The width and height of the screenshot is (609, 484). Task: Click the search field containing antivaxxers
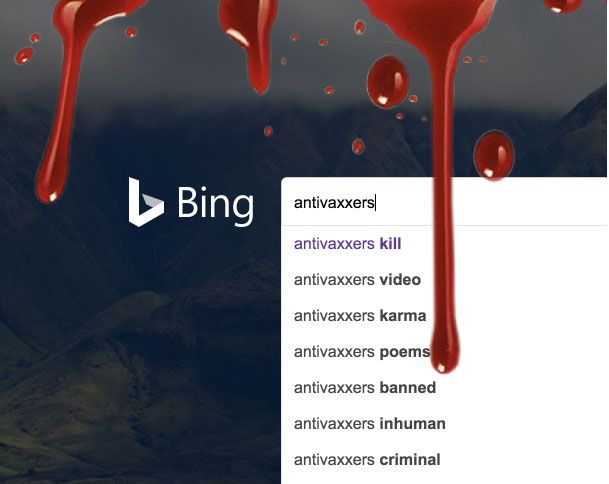click(444, 201)
